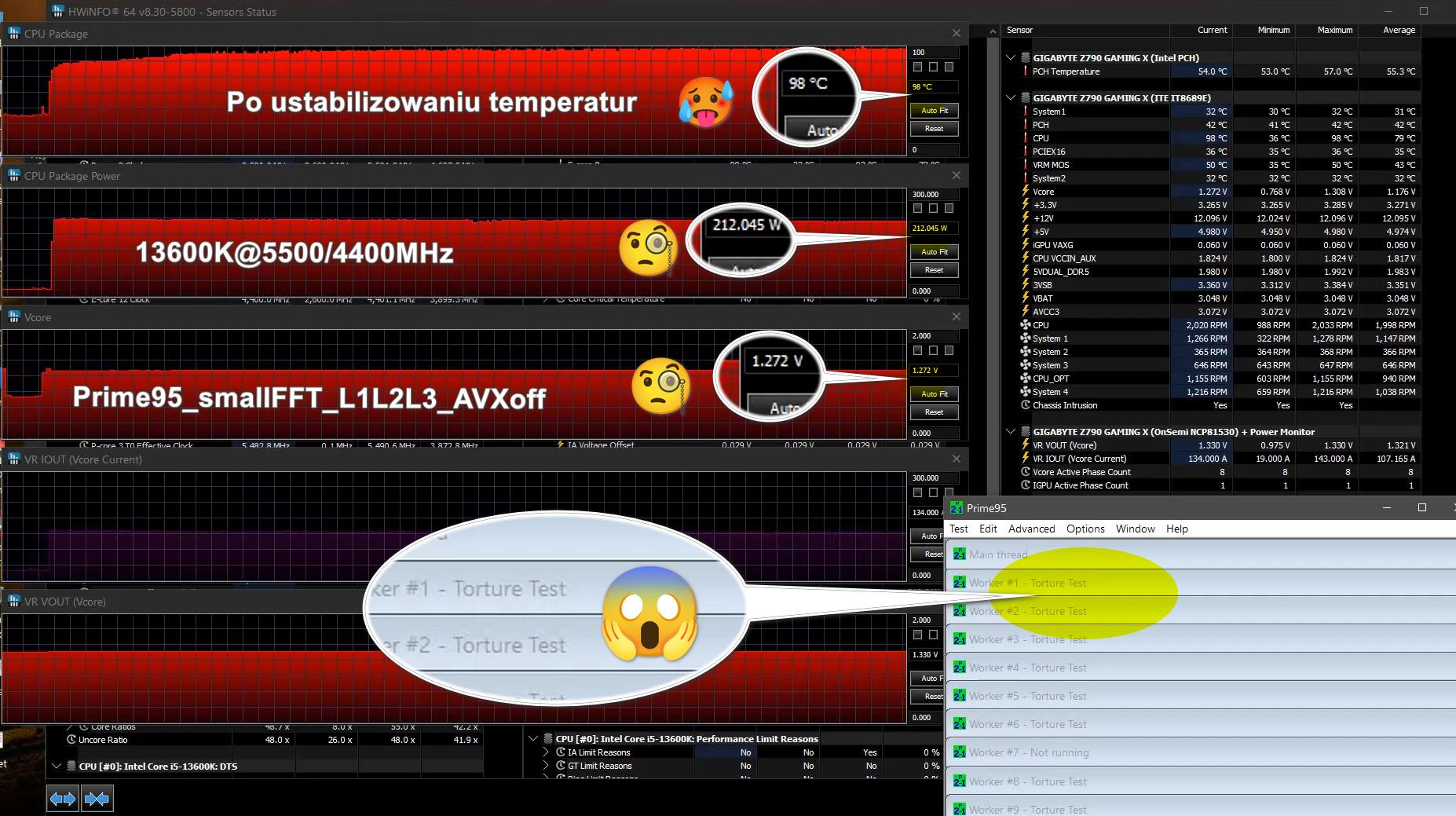Open the Help menu in Prime95

click(x=1177, y=529)
